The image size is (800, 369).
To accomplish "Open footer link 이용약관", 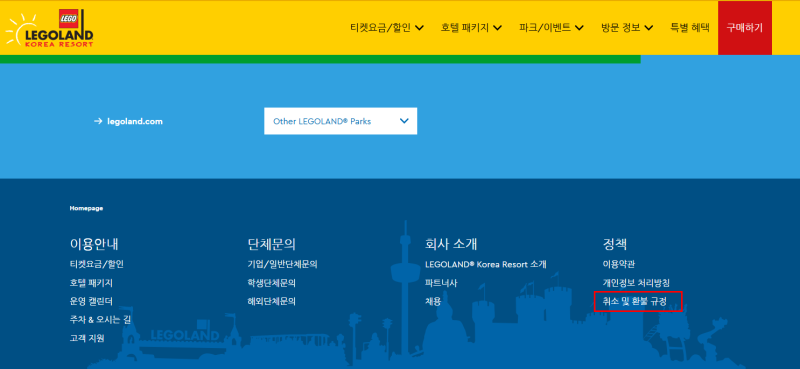I will point(619,264).
